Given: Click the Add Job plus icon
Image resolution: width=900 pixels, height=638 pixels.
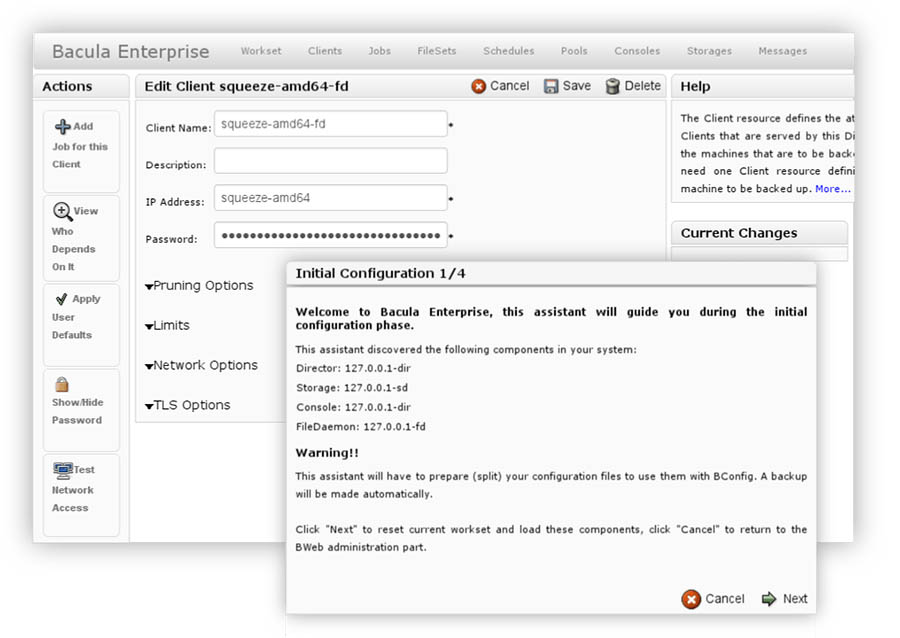Looking at the screenshot, I should (x=62, y=127).
